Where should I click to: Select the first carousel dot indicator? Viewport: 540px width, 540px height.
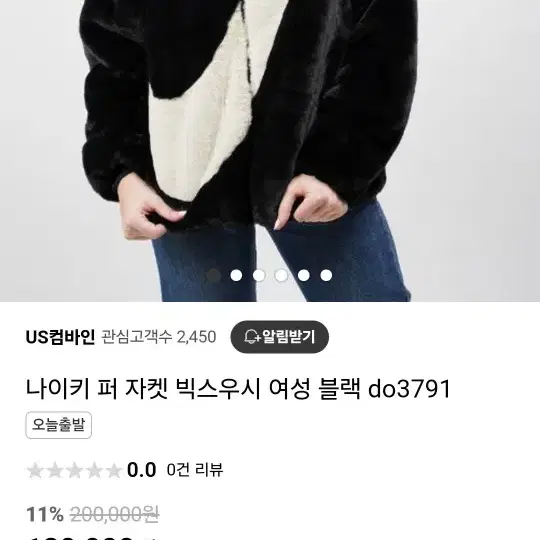214,275
